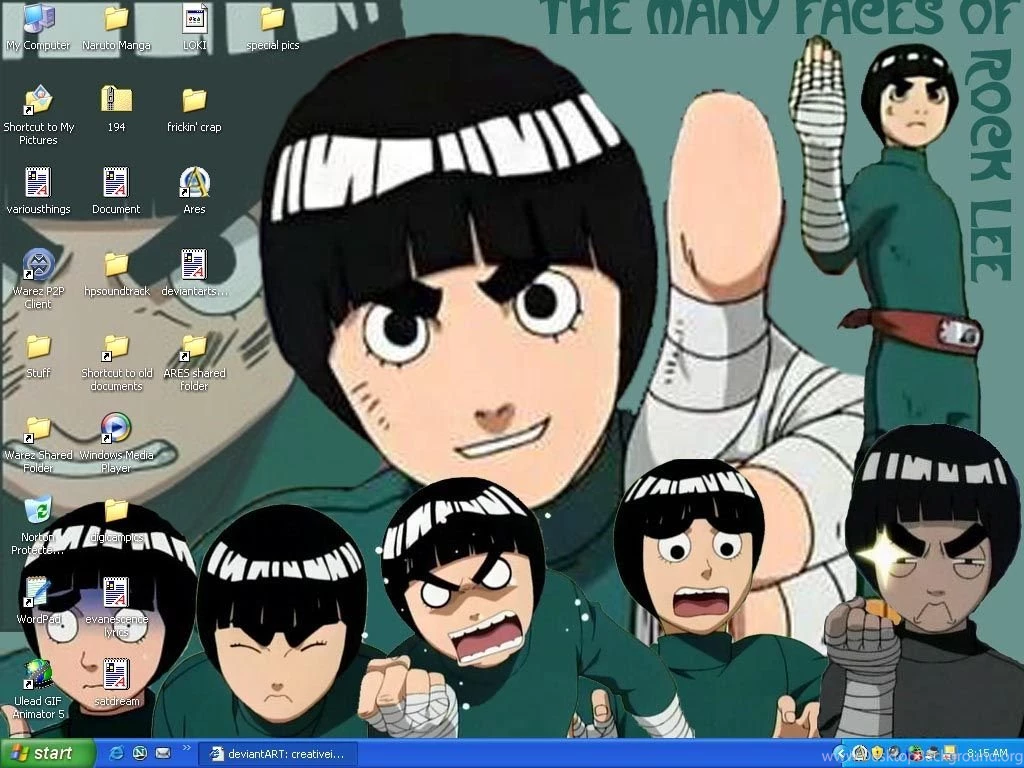
Task: Select the Norton Protected recycle bin icon
Action: (38, 526)
